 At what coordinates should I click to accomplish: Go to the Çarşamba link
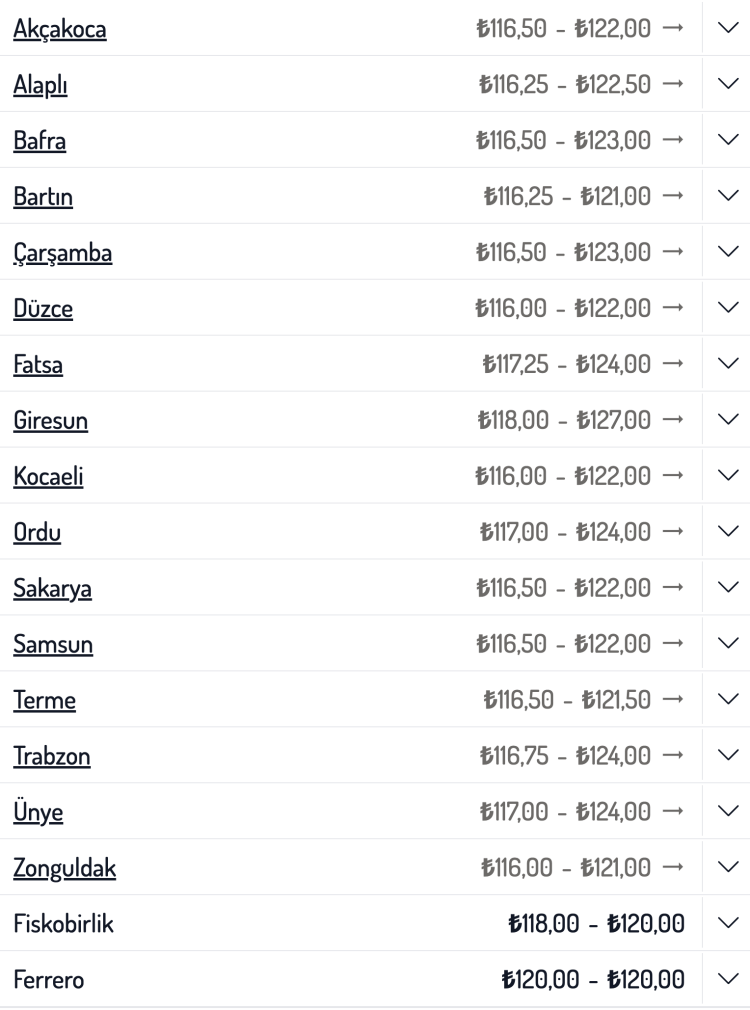[62, 254]
